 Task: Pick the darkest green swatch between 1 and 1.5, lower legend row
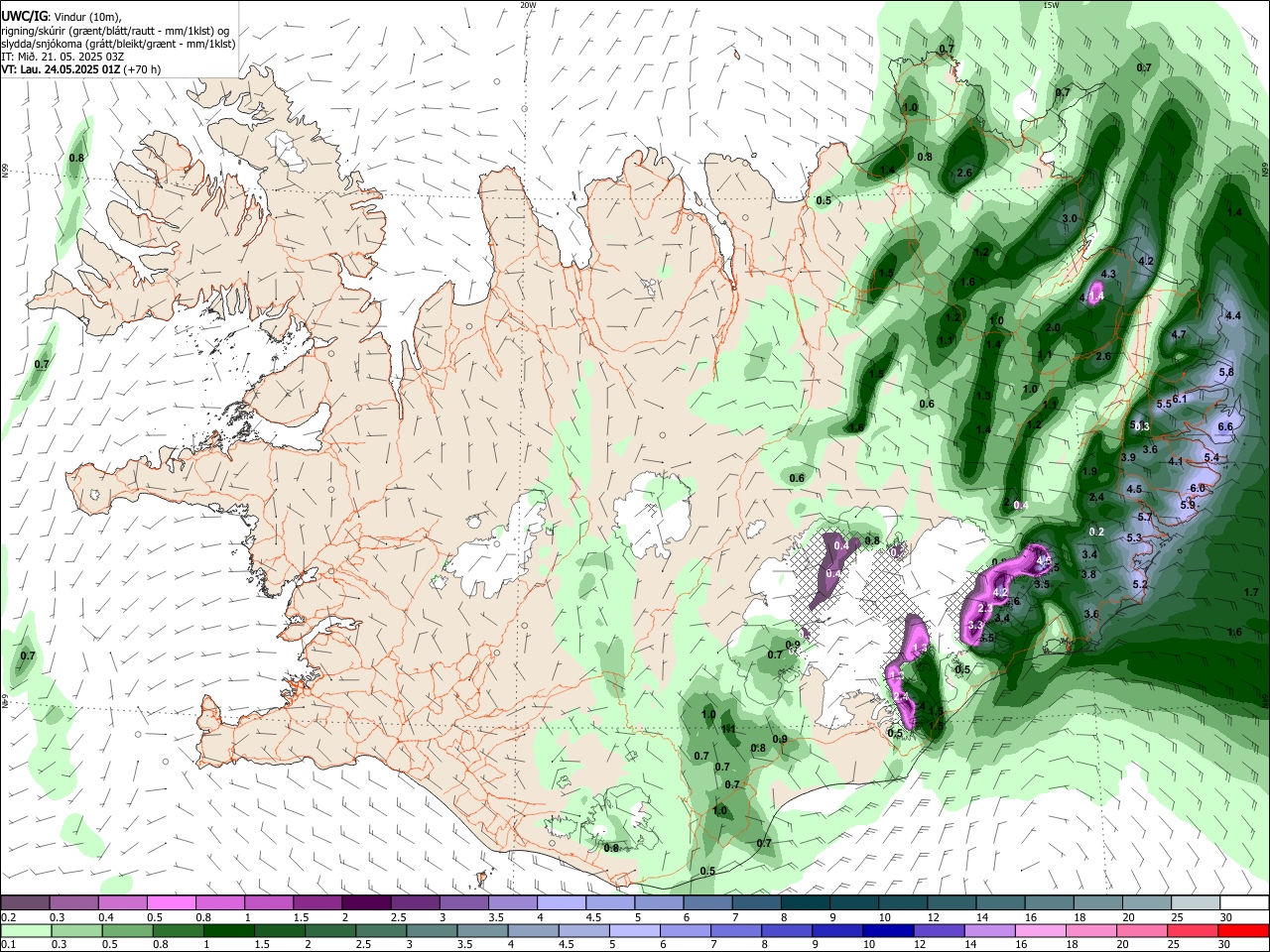click(x=229, y=931)
